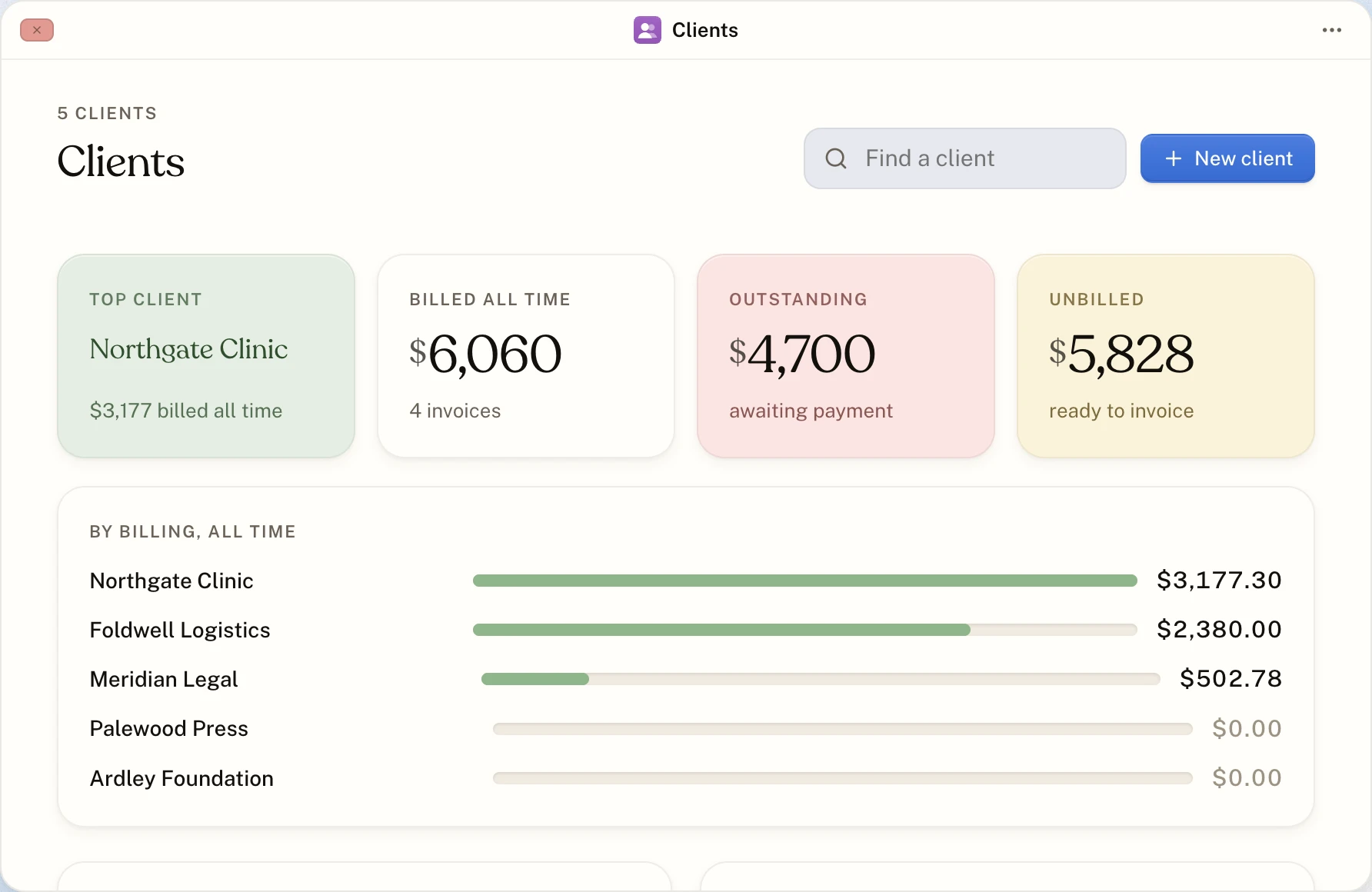Click the Clients page heading
This screenshot has height=892, width=1372.
pos(122,161)
